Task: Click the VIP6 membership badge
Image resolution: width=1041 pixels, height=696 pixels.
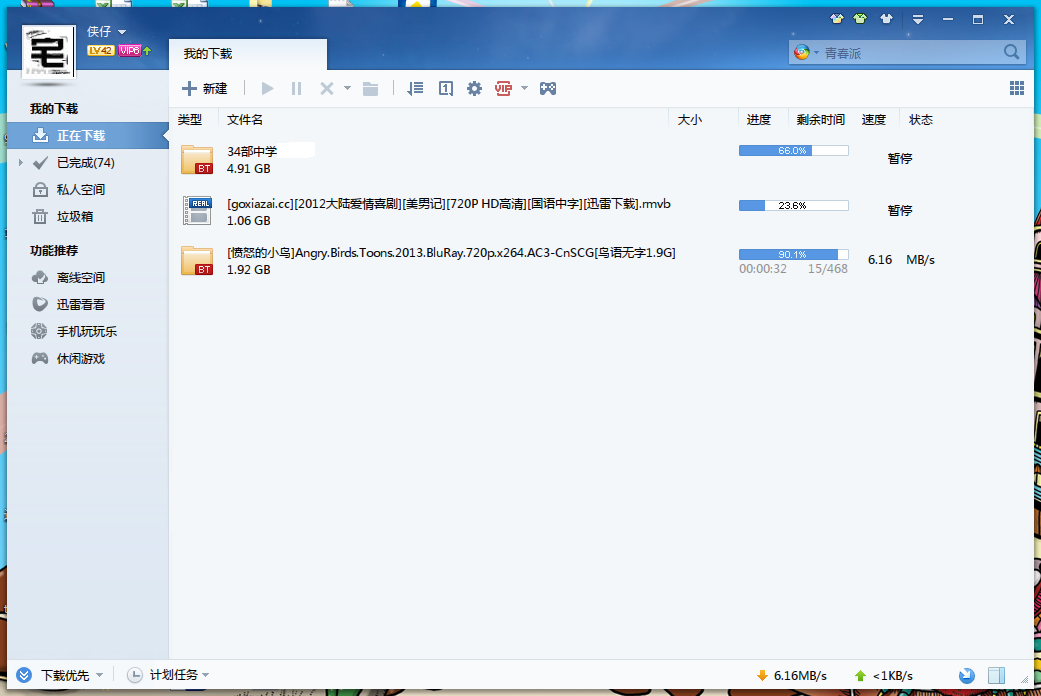Action: coord(129,50)
